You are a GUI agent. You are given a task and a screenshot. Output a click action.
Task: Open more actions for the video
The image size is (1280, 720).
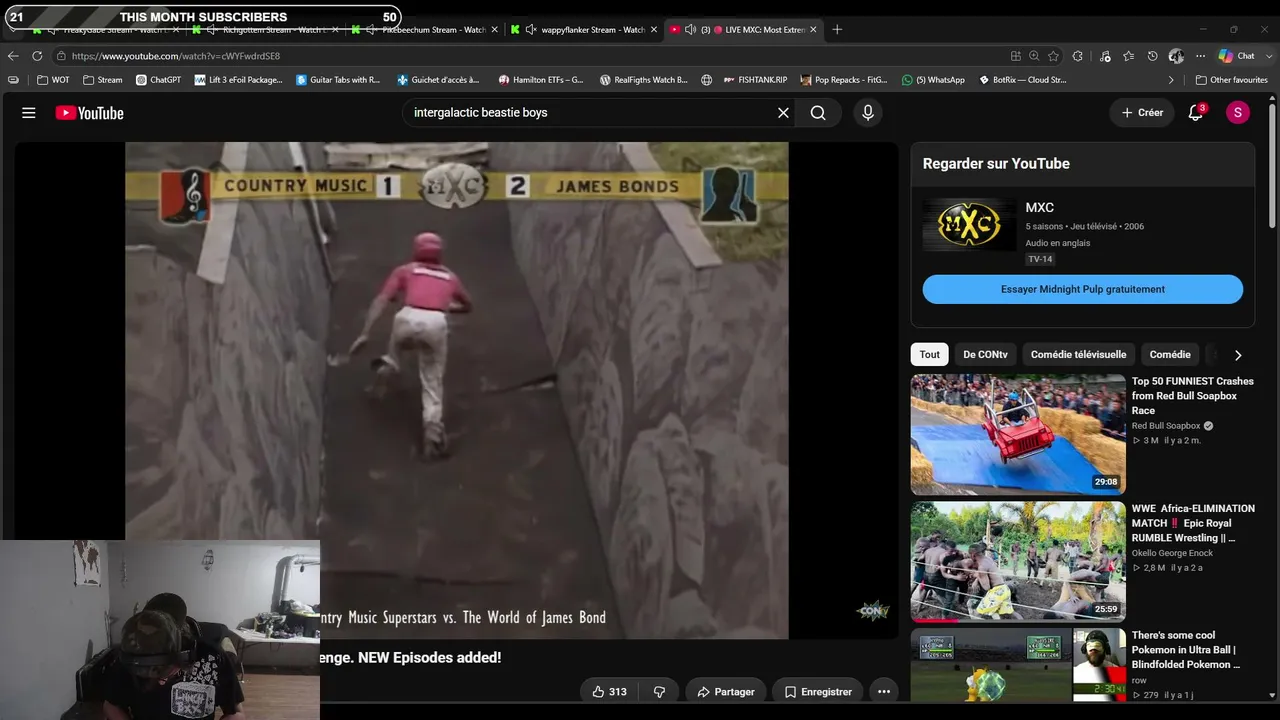884,692
